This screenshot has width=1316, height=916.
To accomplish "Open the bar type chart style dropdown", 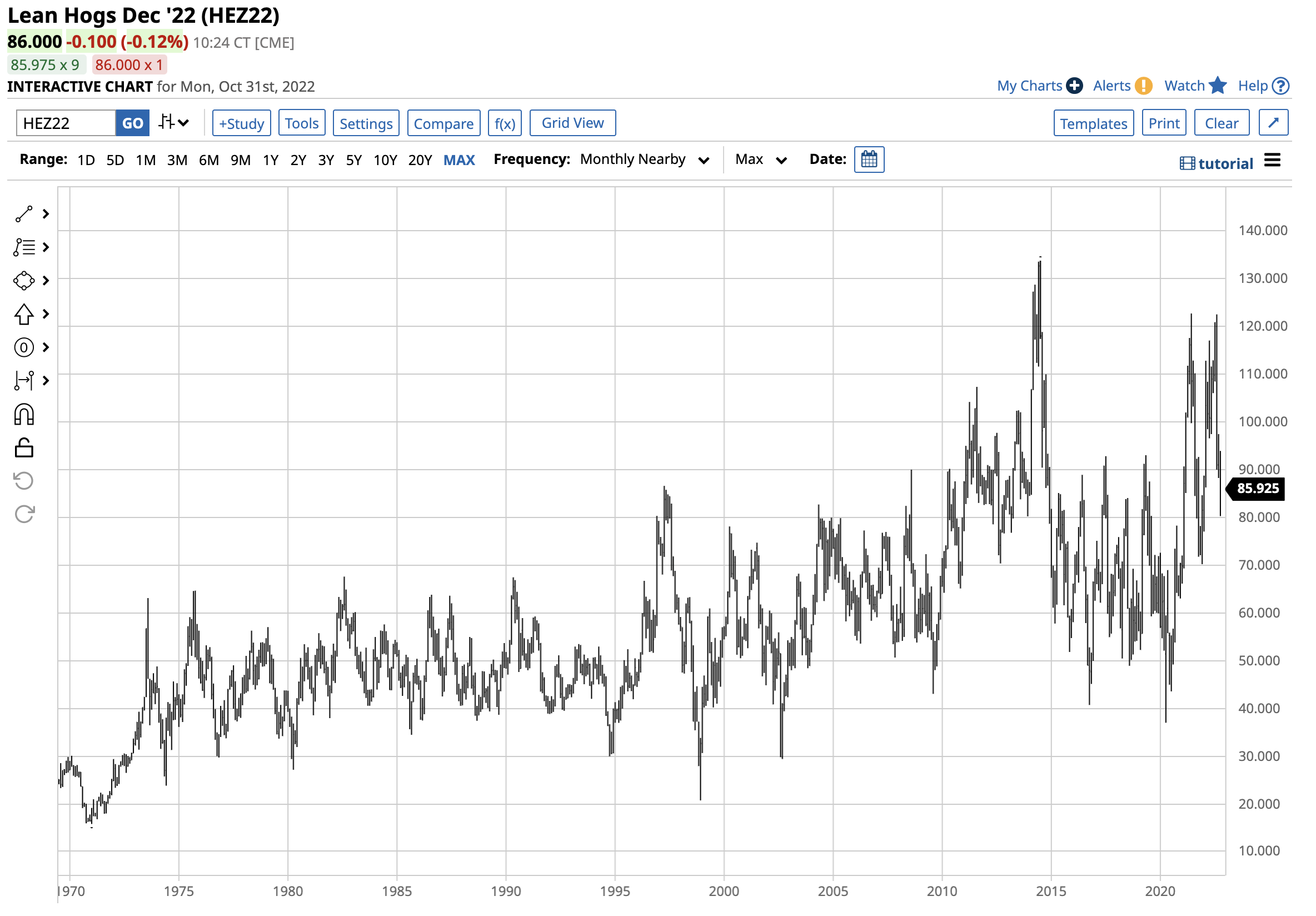I will pos(174,123).
